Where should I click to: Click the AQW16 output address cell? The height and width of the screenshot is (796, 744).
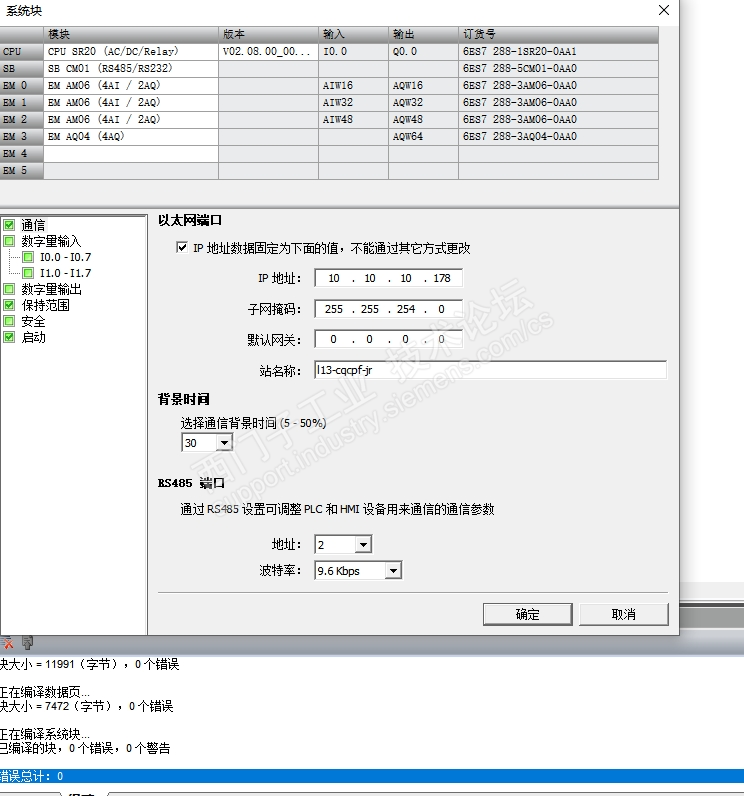tap(423, 86)
